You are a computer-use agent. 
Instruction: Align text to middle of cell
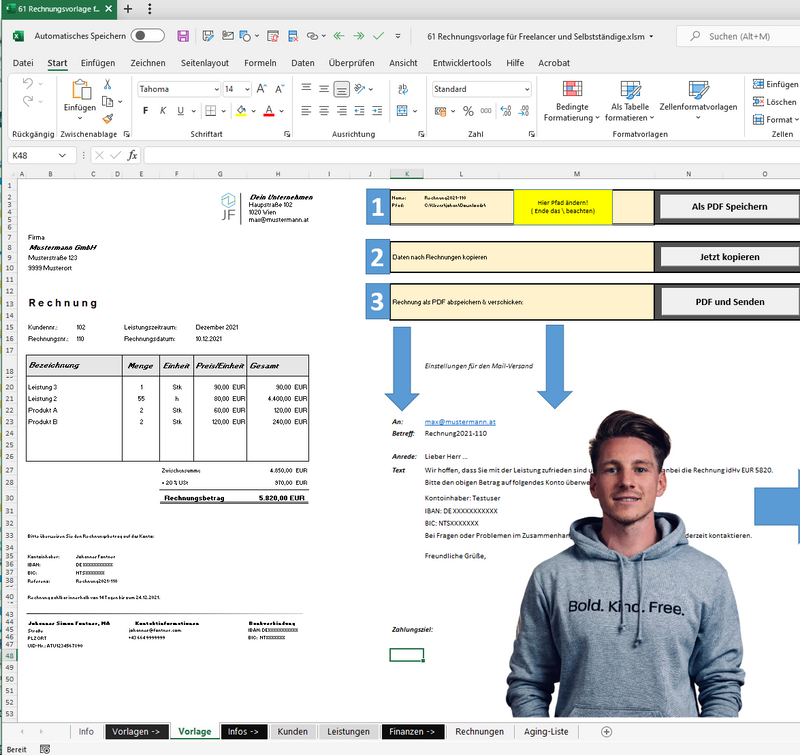(x=323, y=88)
